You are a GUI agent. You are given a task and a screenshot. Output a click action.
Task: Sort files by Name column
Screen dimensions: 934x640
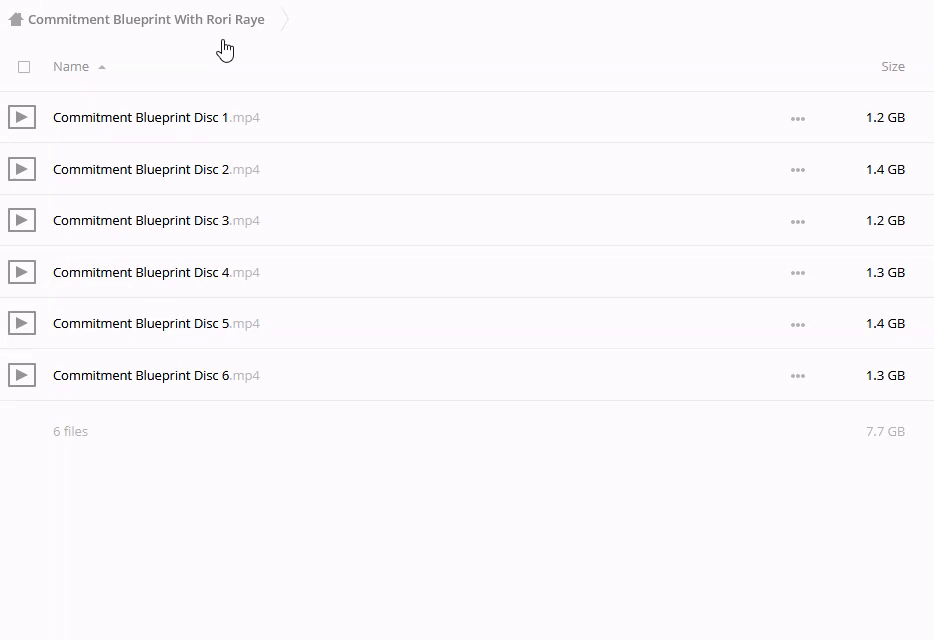click(x=71, y=67)
